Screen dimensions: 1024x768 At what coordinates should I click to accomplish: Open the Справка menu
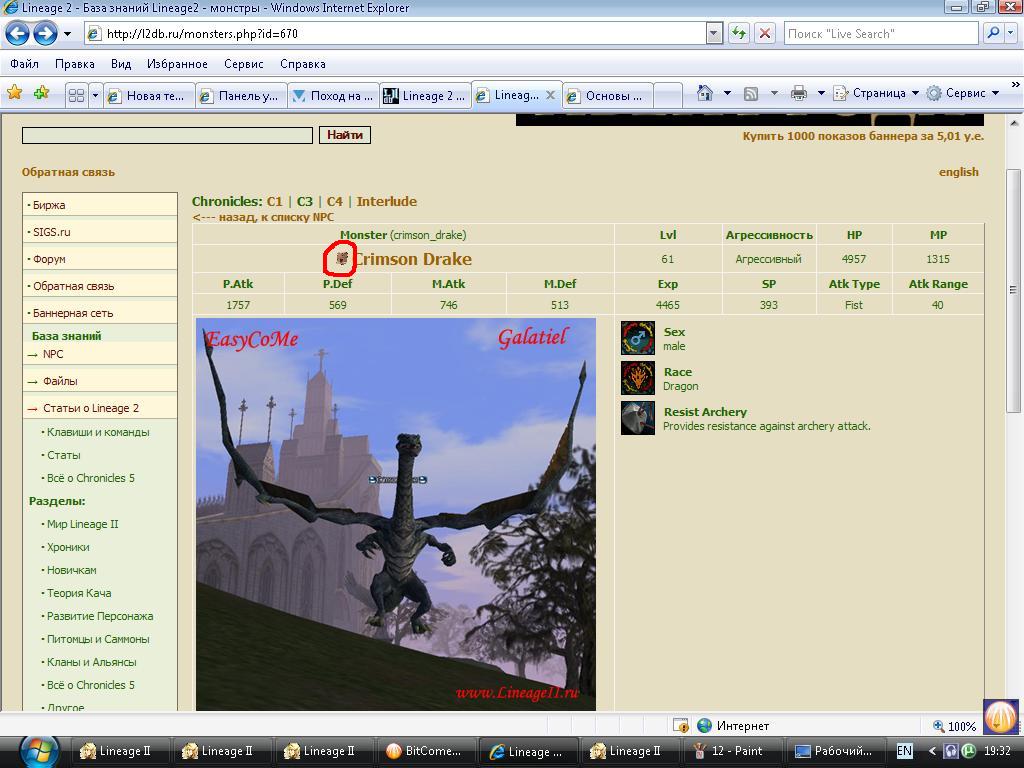[302, 64]
